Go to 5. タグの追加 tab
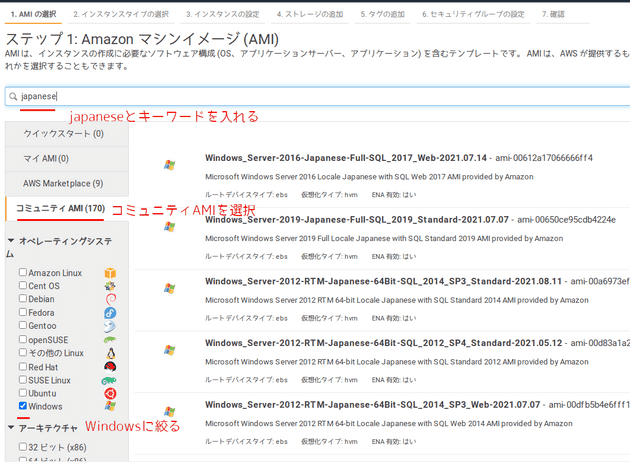Viewport: 630px width, 472px height. point(382,14)
